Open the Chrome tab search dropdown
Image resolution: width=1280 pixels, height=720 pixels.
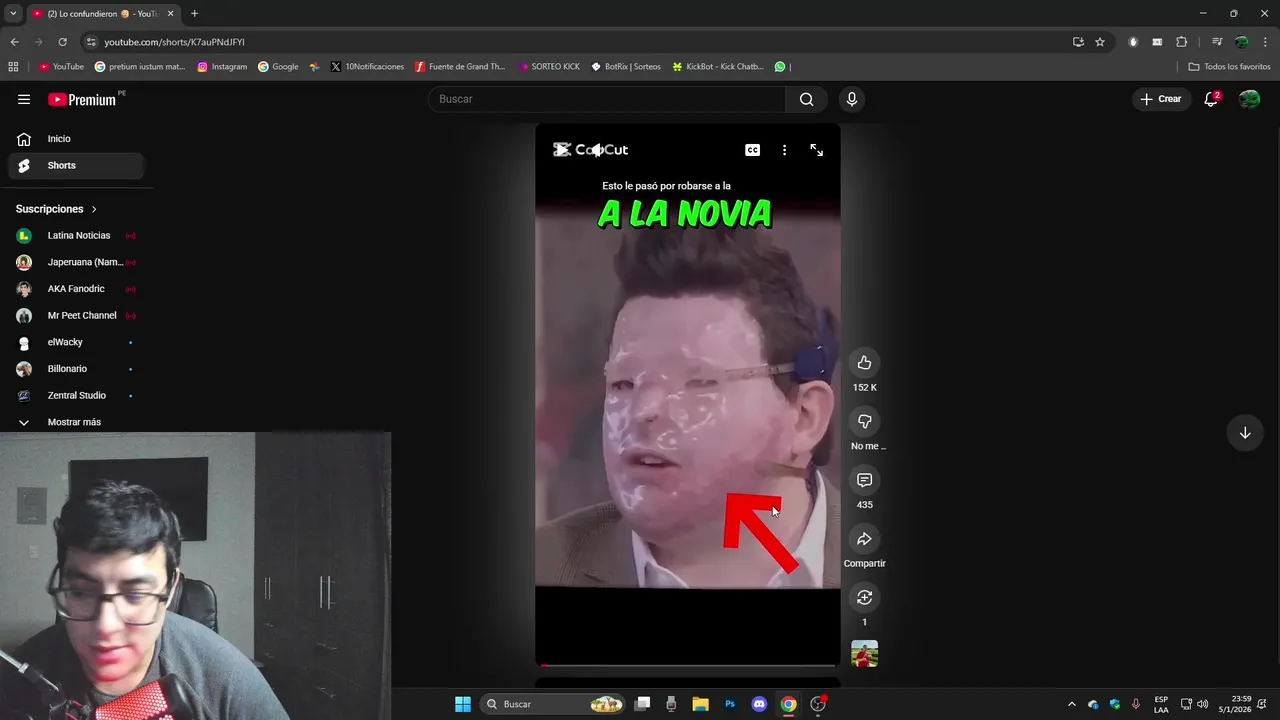(13, 14)
